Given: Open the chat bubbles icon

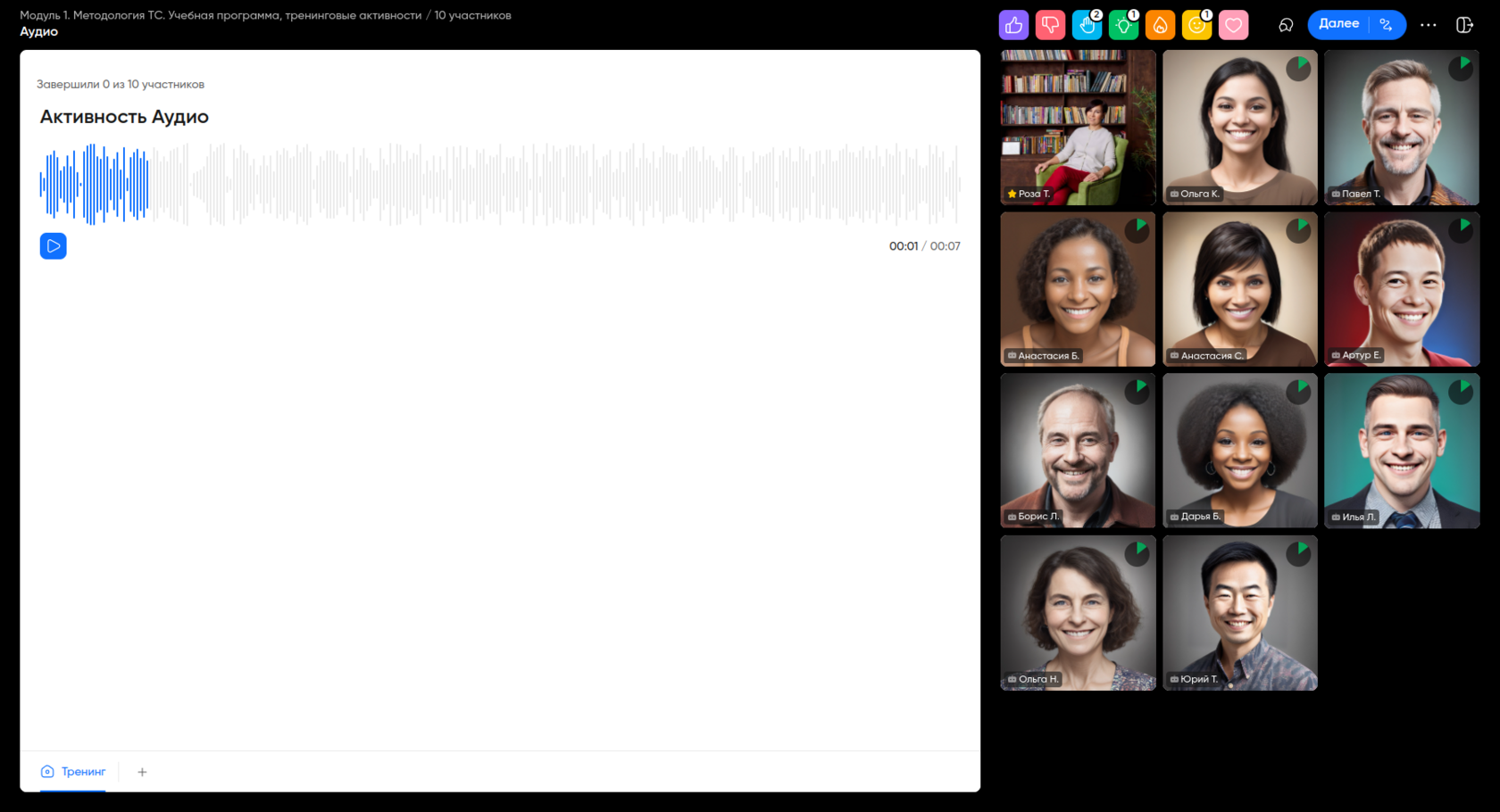Looking at the screenshot, I should click(x=1286, y=25).
